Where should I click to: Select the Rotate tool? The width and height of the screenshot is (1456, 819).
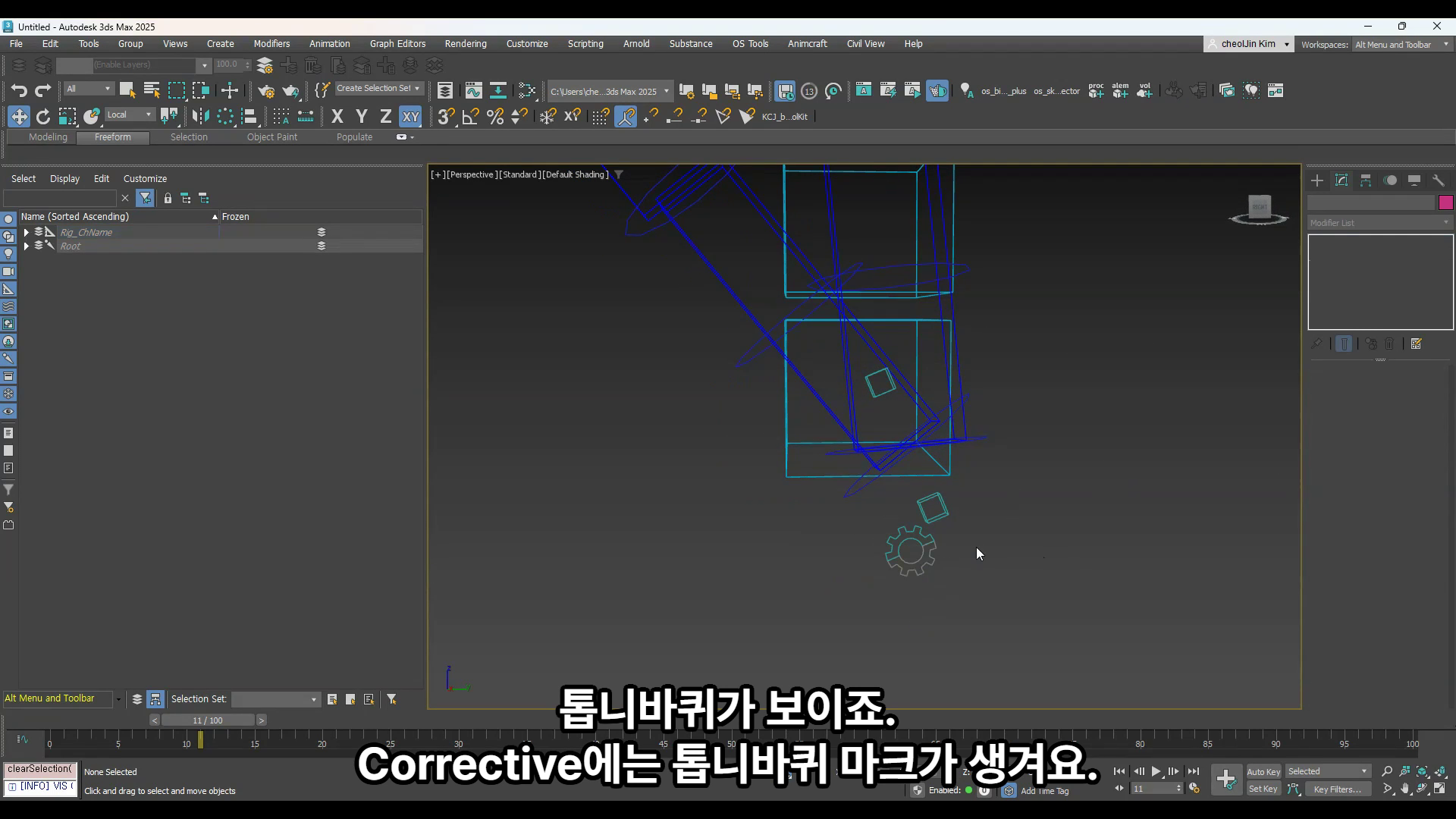(x=43, y=116)
